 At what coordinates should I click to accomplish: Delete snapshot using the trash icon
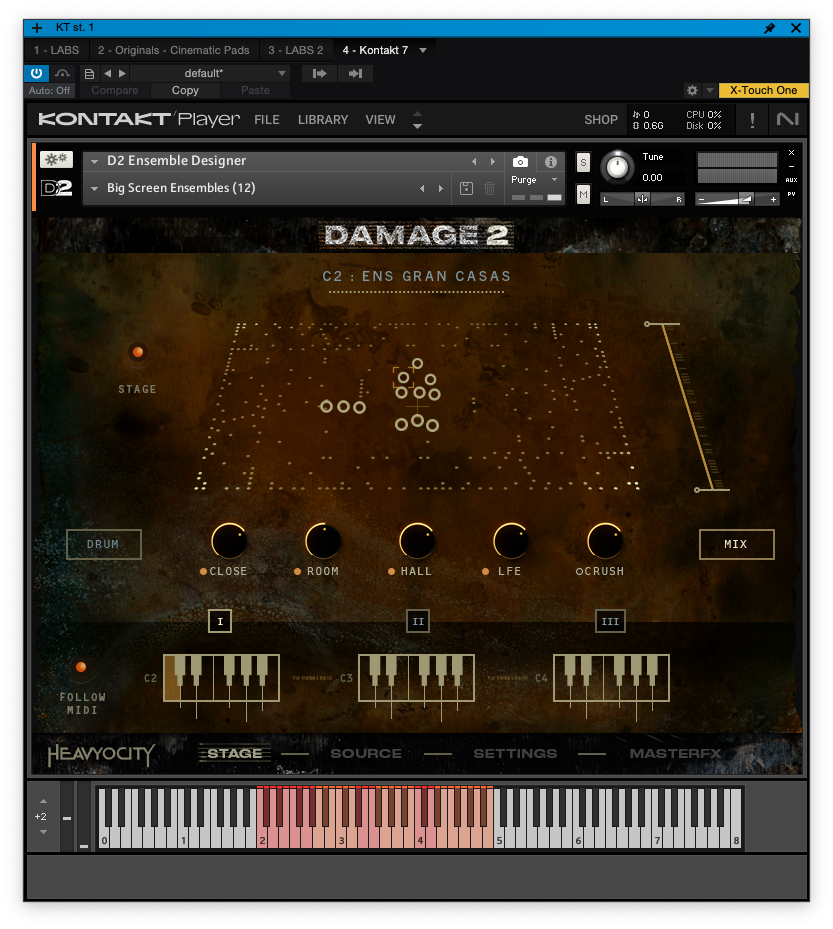(x=489, y=188)
